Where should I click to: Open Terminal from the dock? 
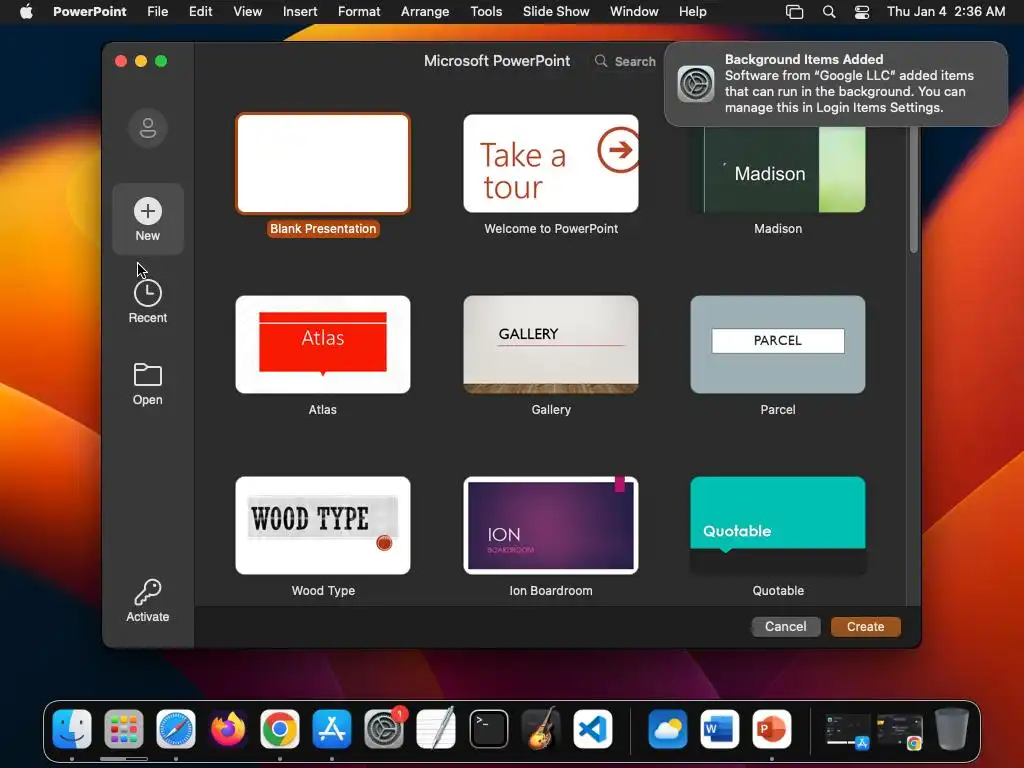tap(488, 729)
